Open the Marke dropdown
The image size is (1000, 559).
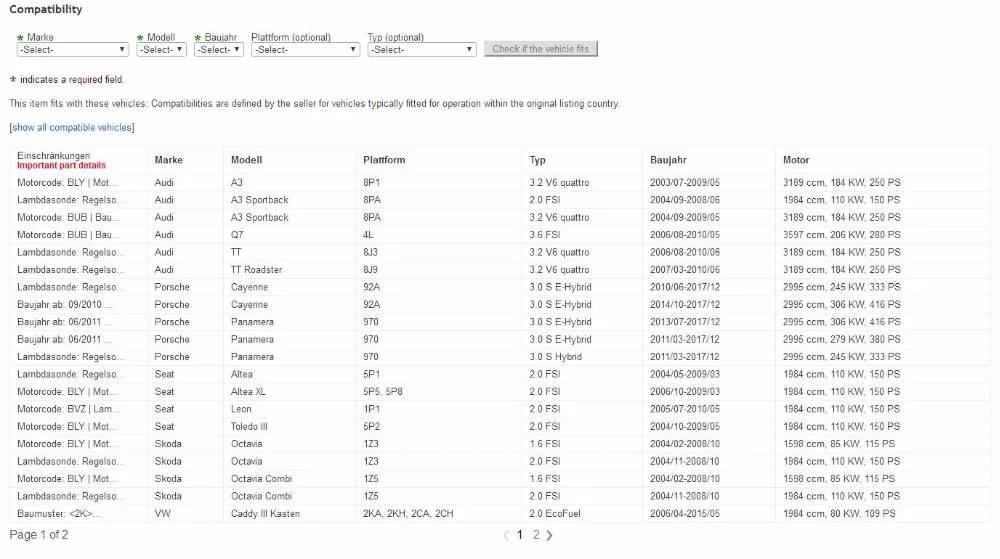(73, 50)
